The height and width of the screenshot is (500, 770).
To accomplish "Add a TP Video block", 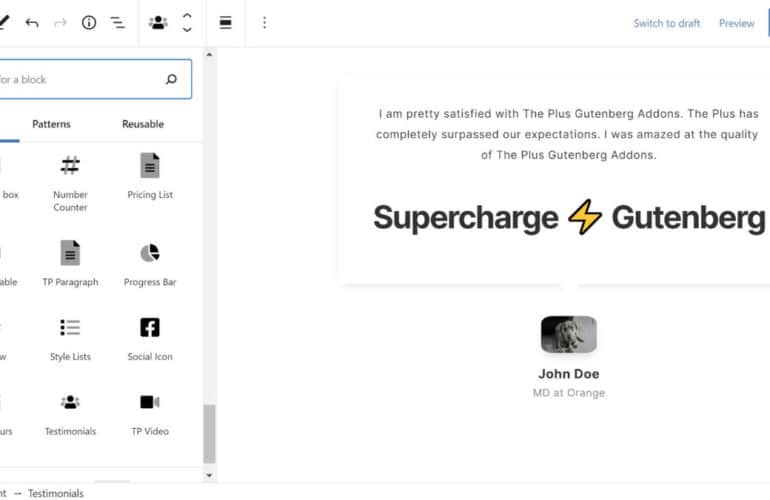I will [150, 414].
